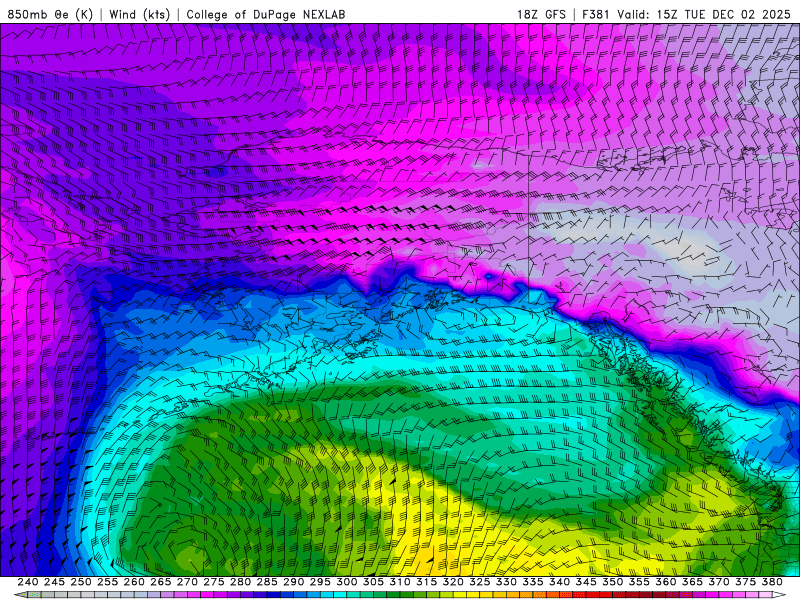The height and width of the screenshot is (600, 800).
Task: Click the 280 colorbar label
Action: pyautogui.click(x=240, y=582)
